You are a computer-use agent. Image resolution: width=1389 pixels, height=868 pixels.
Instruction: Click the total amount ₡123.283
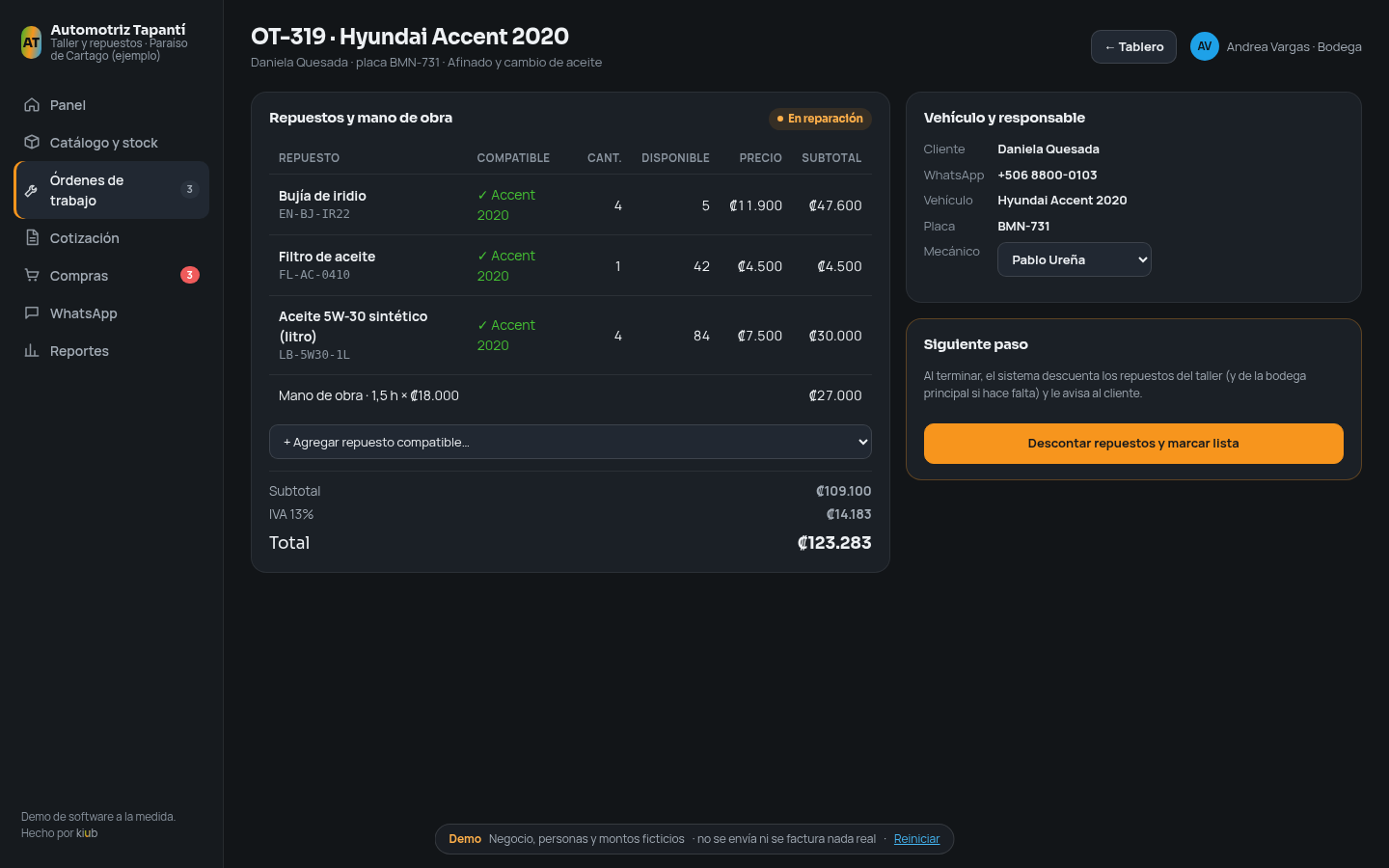point(834,543)
